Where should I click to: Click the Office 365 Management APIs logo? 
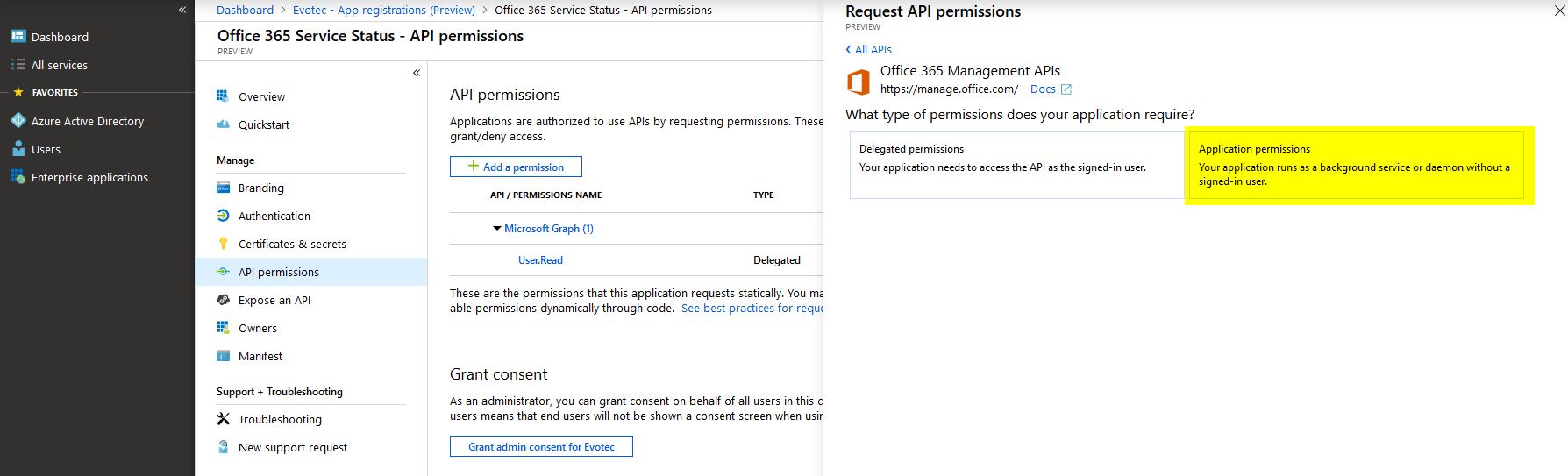859,82
